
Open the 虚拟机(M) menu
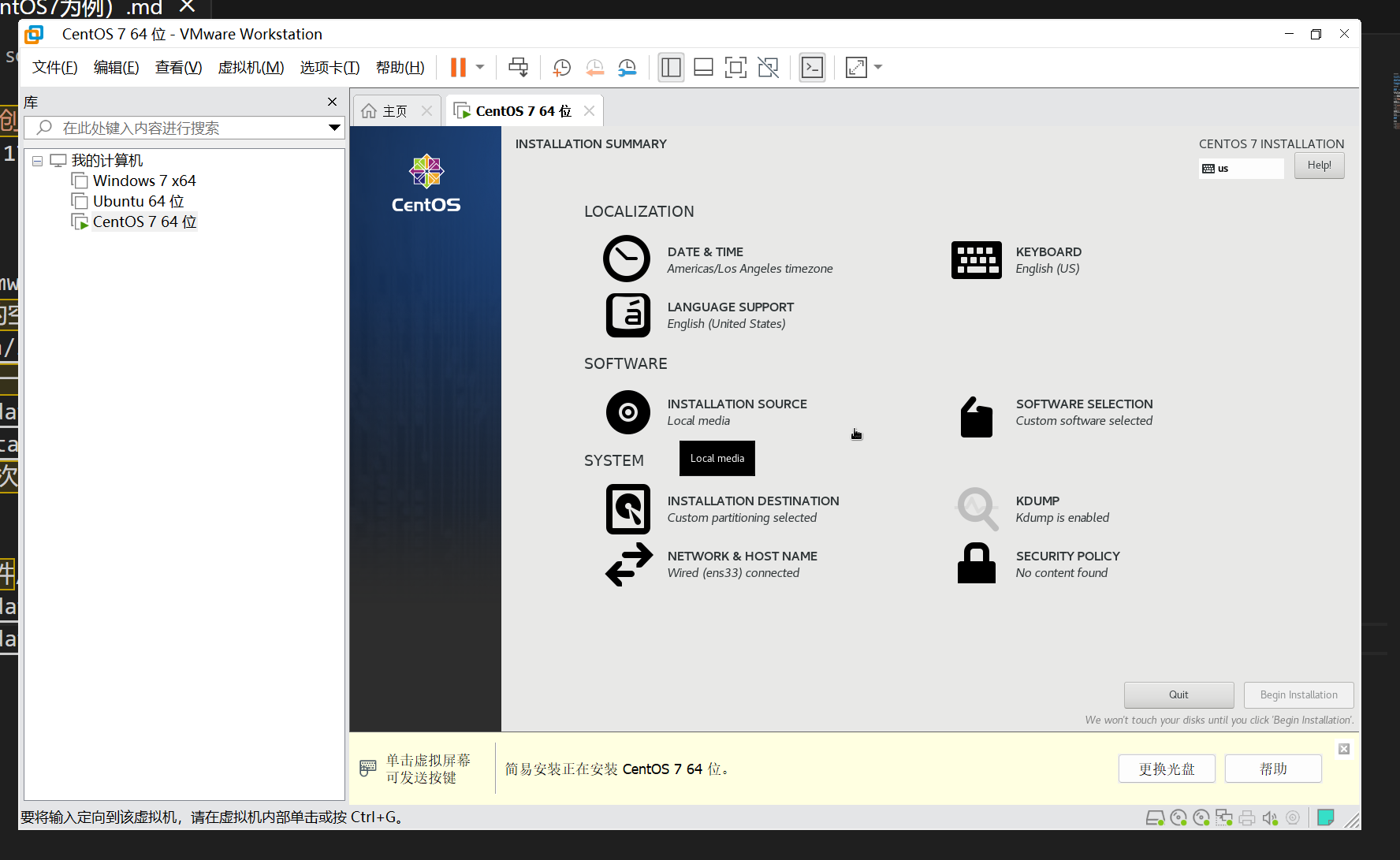pos(251,68)
